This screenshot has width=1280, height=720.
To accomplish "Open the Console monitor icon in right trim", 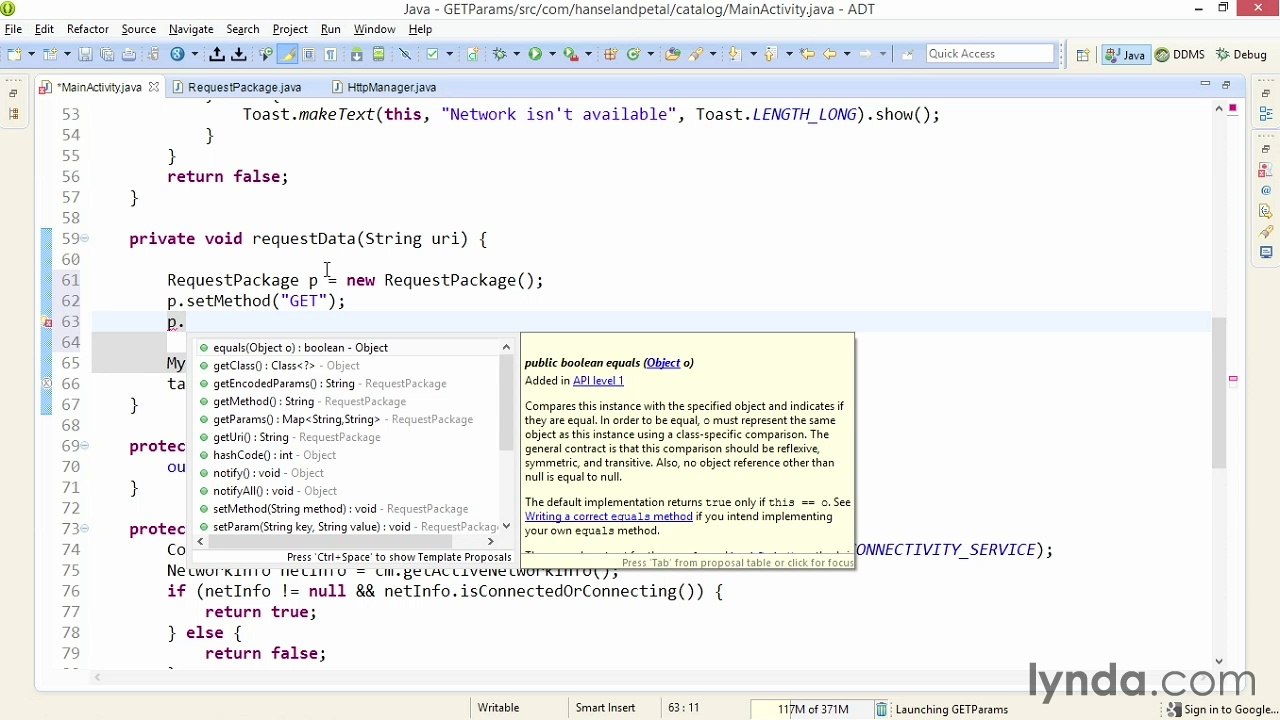I will (1266, 253).
